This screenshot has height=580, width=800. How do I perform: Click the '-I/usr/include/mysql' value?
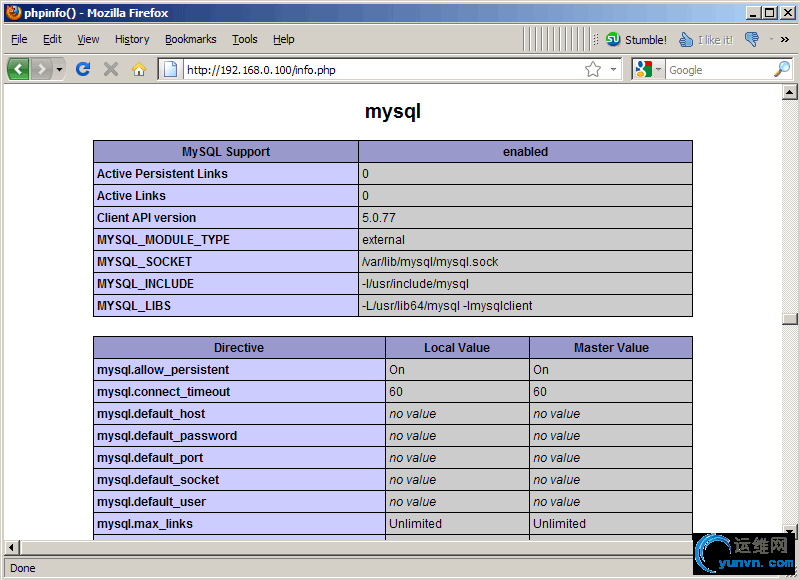pos(415,284)
